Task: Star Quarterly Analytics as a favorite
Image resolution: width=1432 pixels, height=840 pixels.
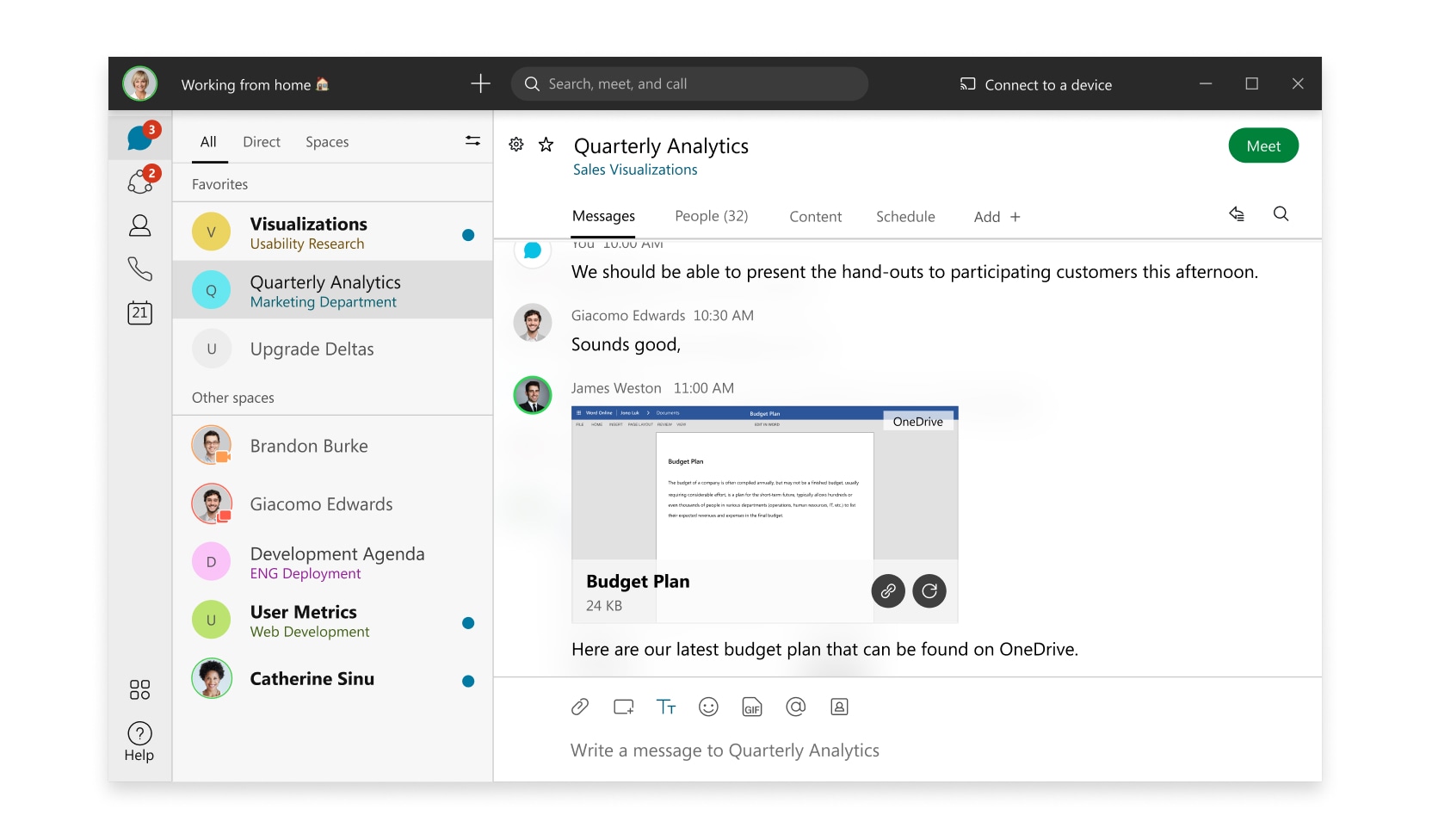Action: (546, 145)
